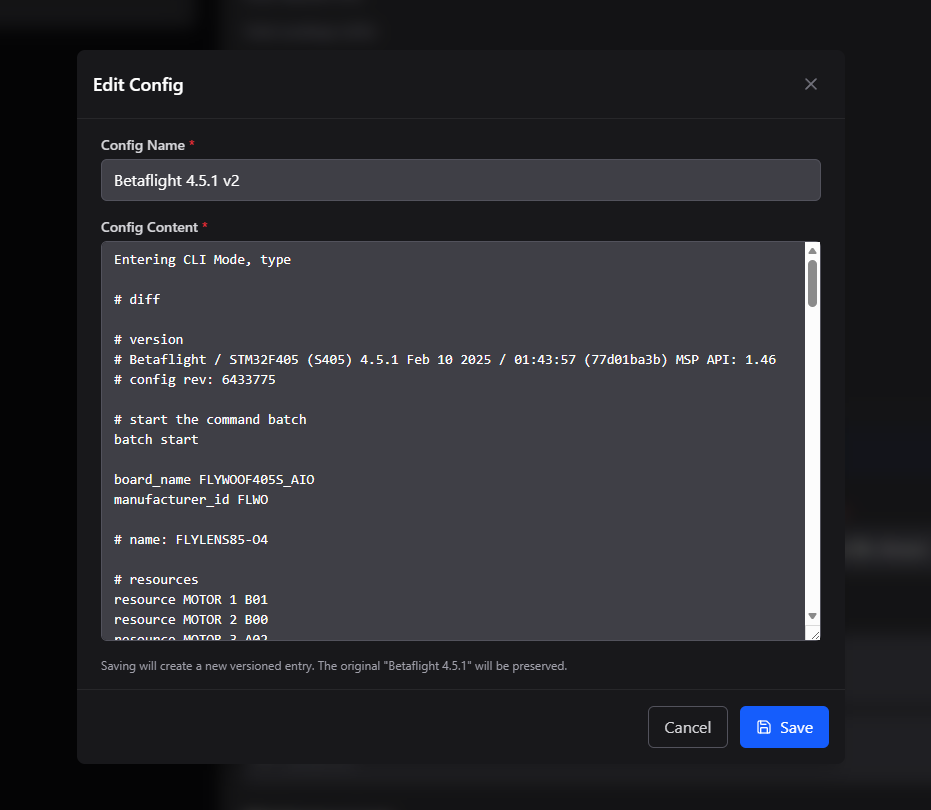931x810 pixels.
Task: Click the '# diff' line
Action: point(137,299)
